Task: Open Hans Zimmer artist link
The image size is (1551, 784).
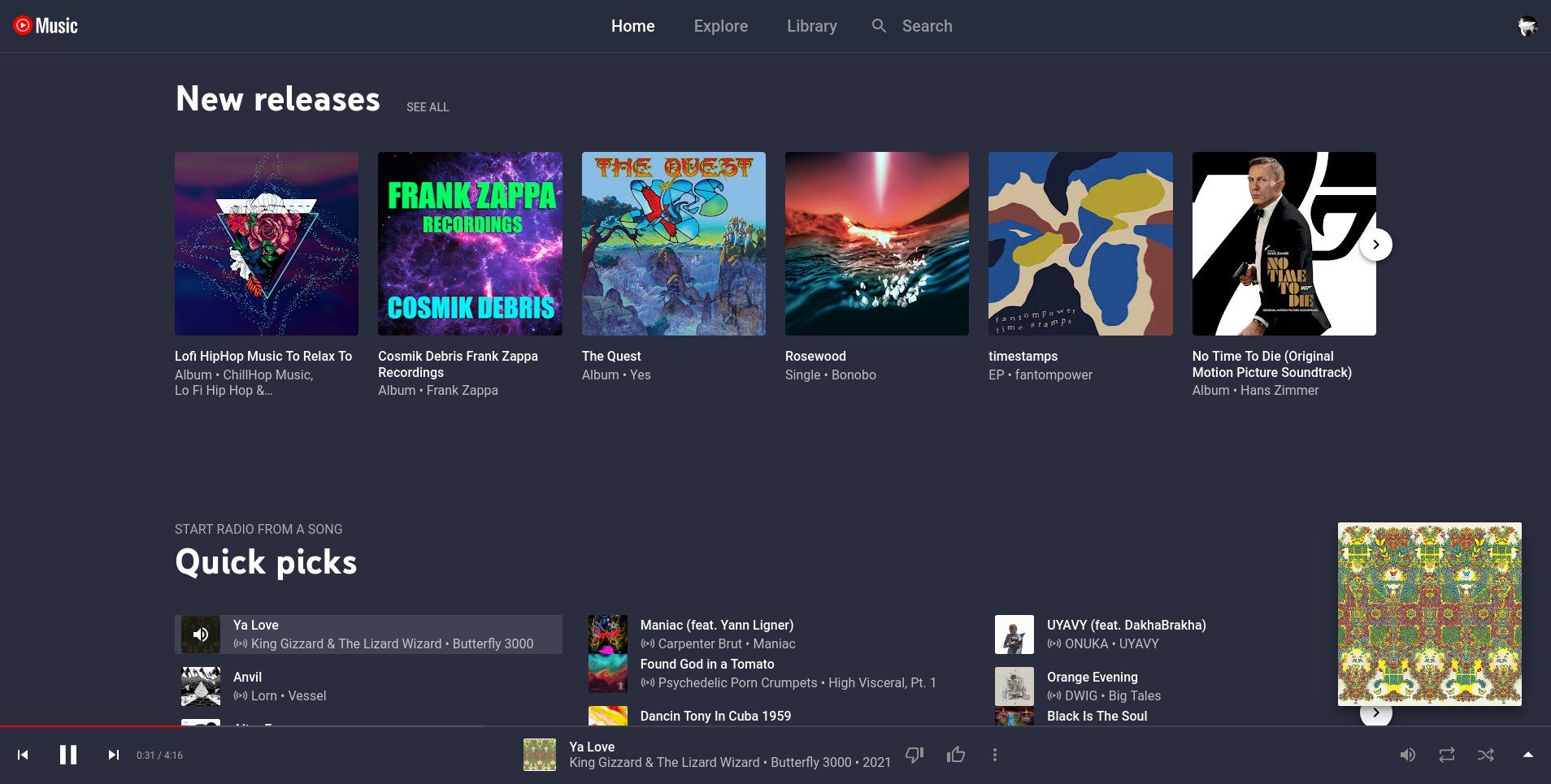Action: (x=1279, y=390)
